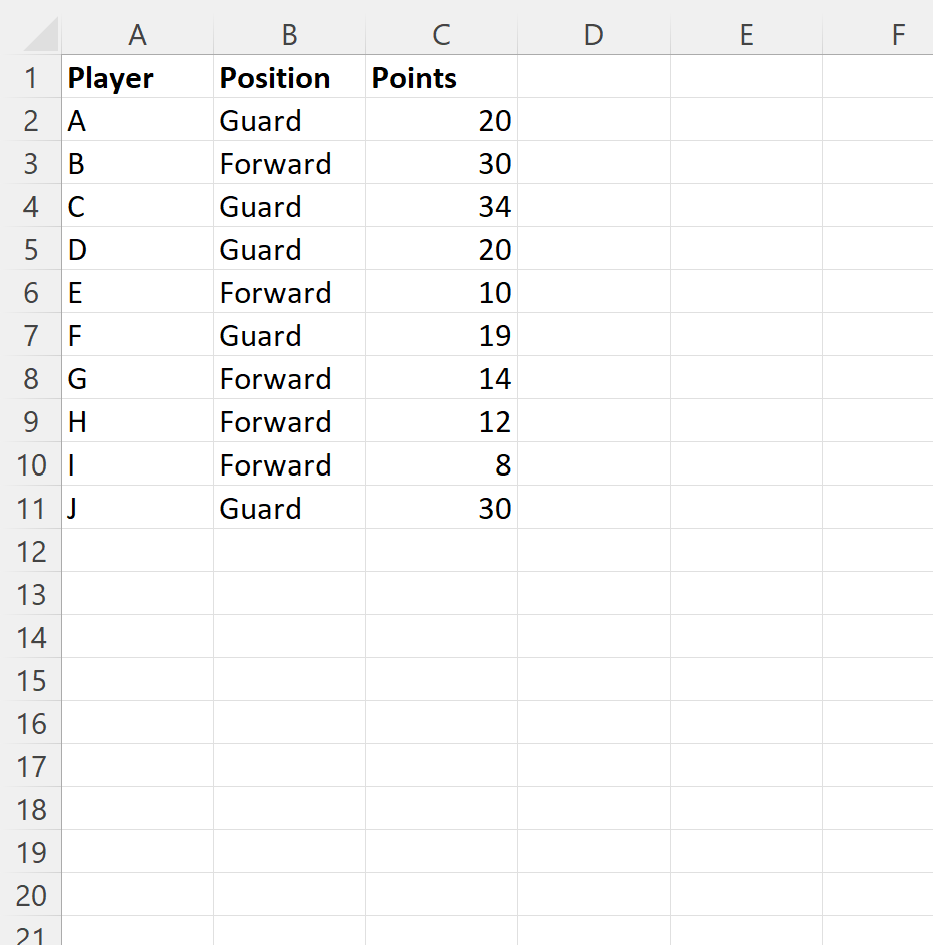The height and width of the screenshot is (945, 933).
Task: Select row header 1
Action: tap(31, 77)
